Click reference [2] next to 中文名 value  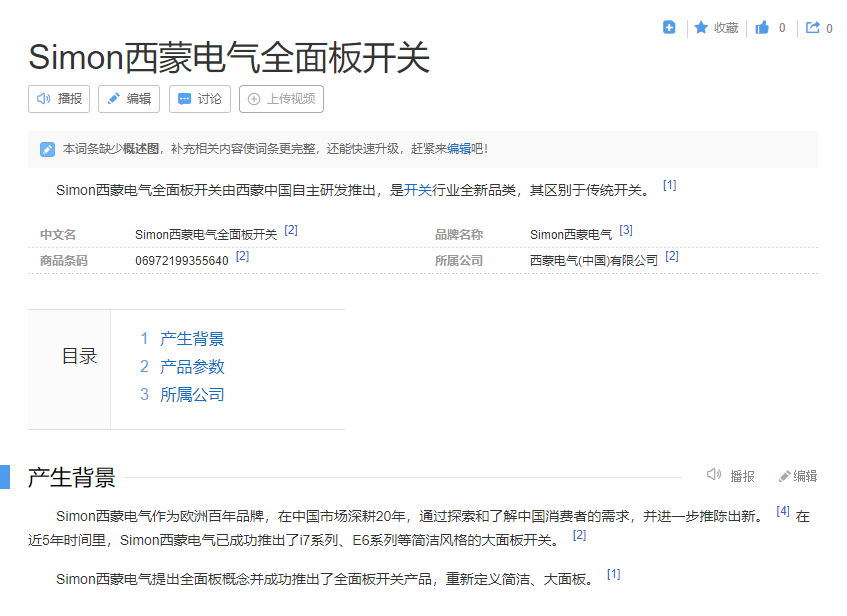[291, 230]
